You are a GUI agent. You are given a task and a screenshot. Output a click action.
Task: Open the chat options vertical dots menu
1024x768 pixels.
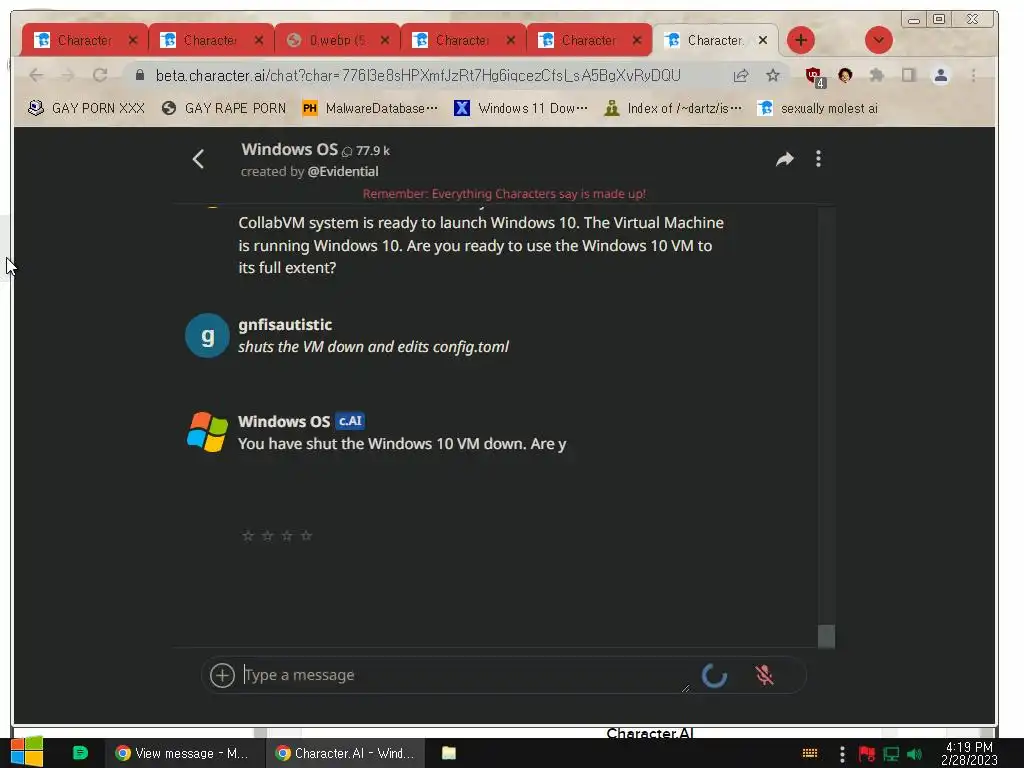point(818,159)
